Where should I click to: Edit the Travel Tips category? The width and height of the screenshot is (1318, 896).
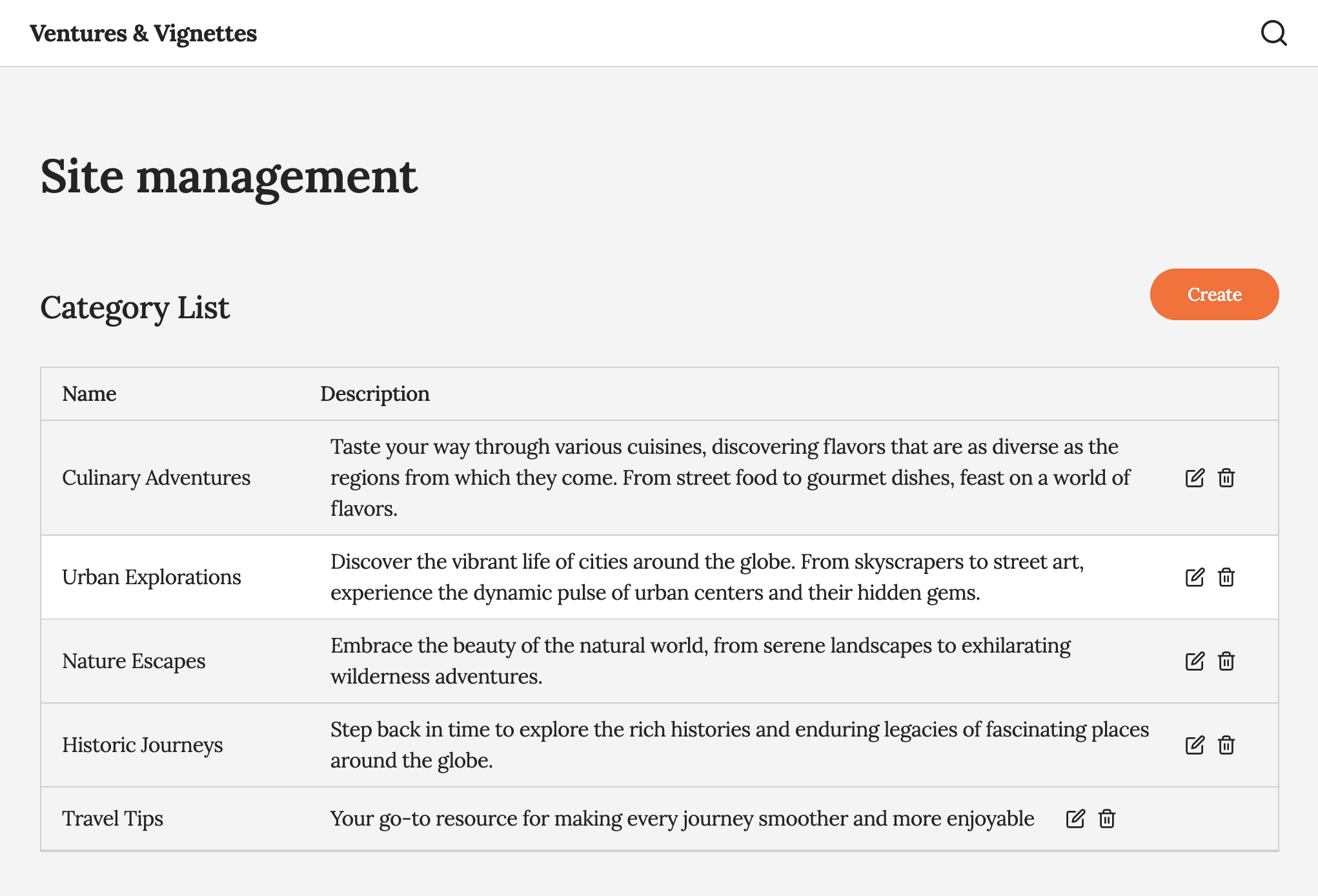tap(1075, 819)
